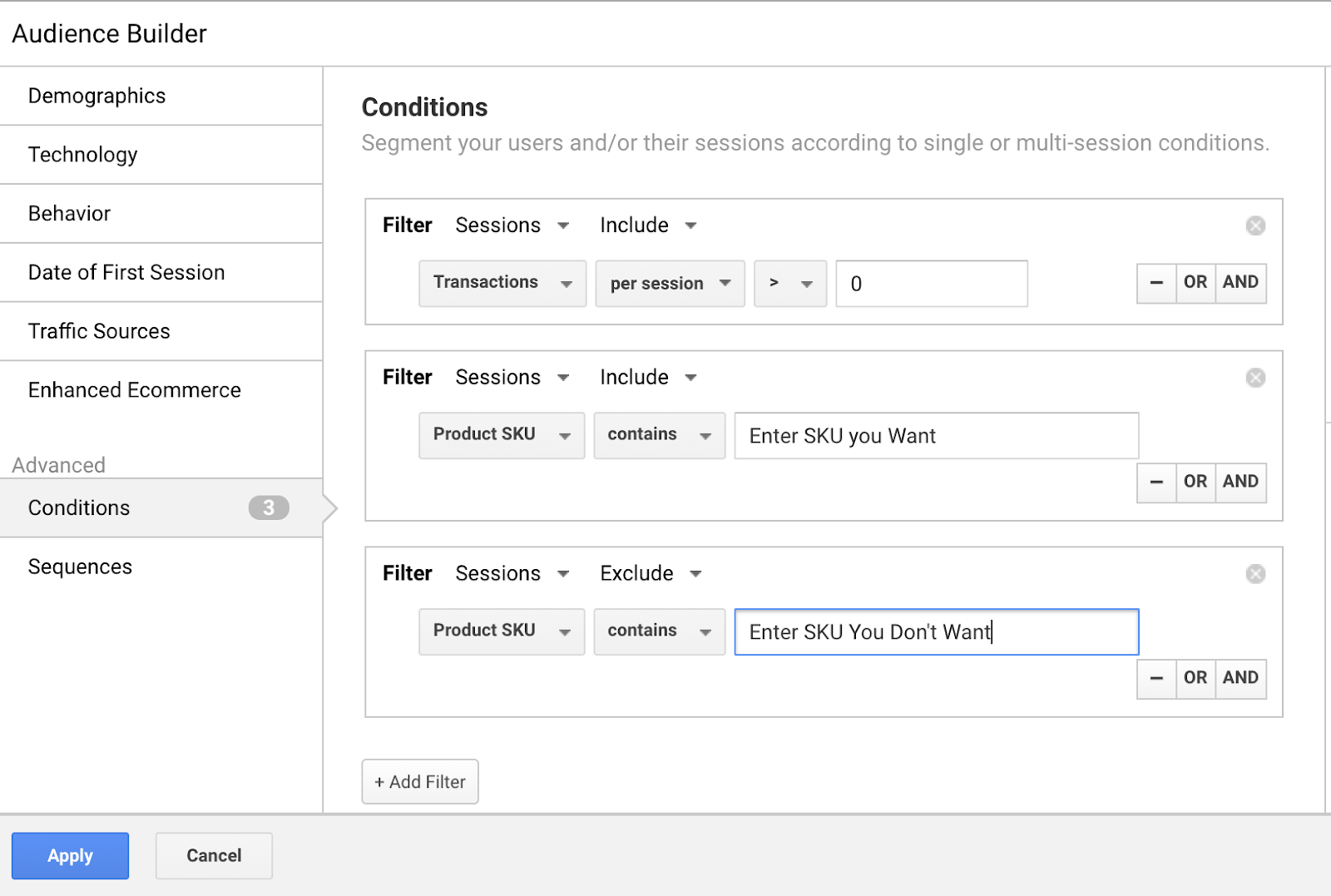Image resolution: width=1331 pixels, height=896 pixels.
Task: Click AND in the Exclude filter
Action: click(1240, 679)
